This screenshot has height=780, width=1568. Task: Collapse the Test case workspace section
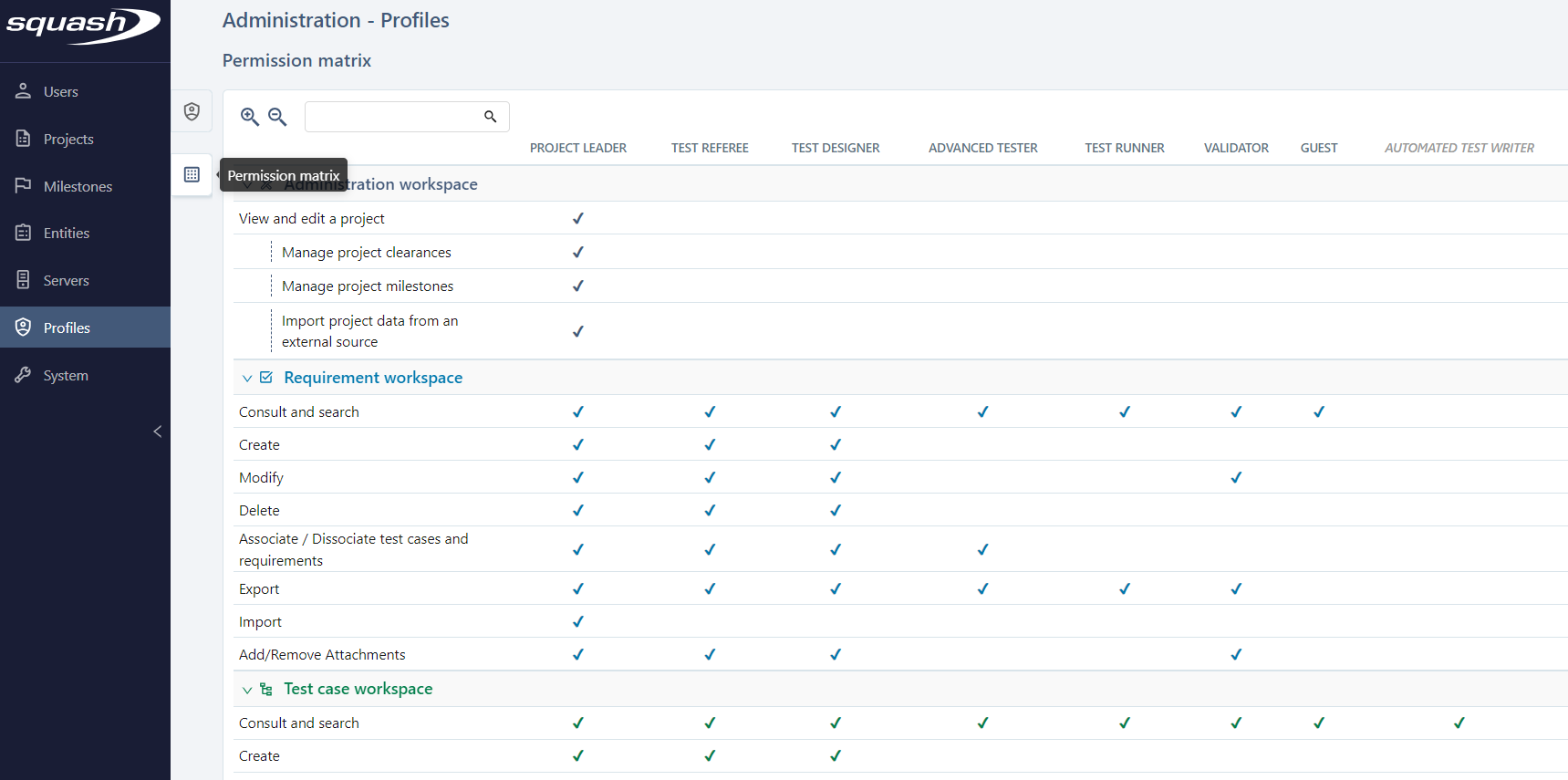point(247,690)
